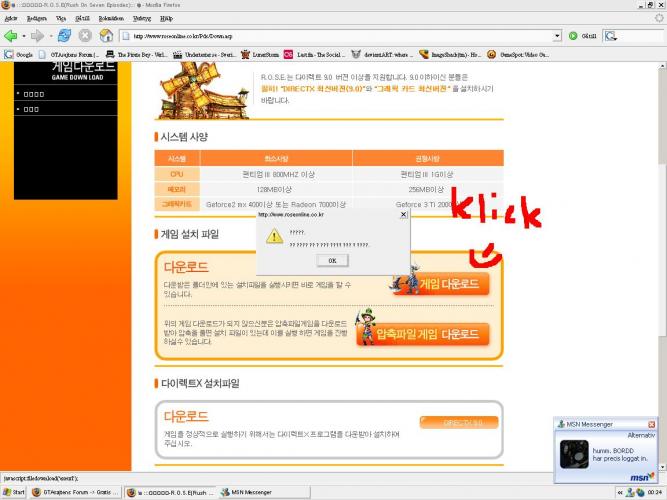Click the MSN Messenger tray icon
The height and width of the screenshot is (500, 667).
630,493
